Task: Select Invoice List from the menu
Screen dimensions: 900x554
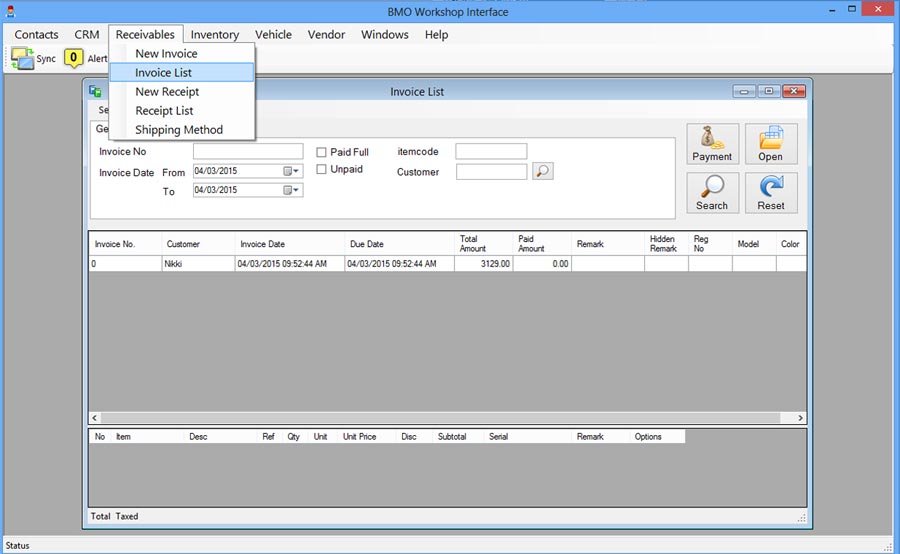Action: tap(181, 72)
